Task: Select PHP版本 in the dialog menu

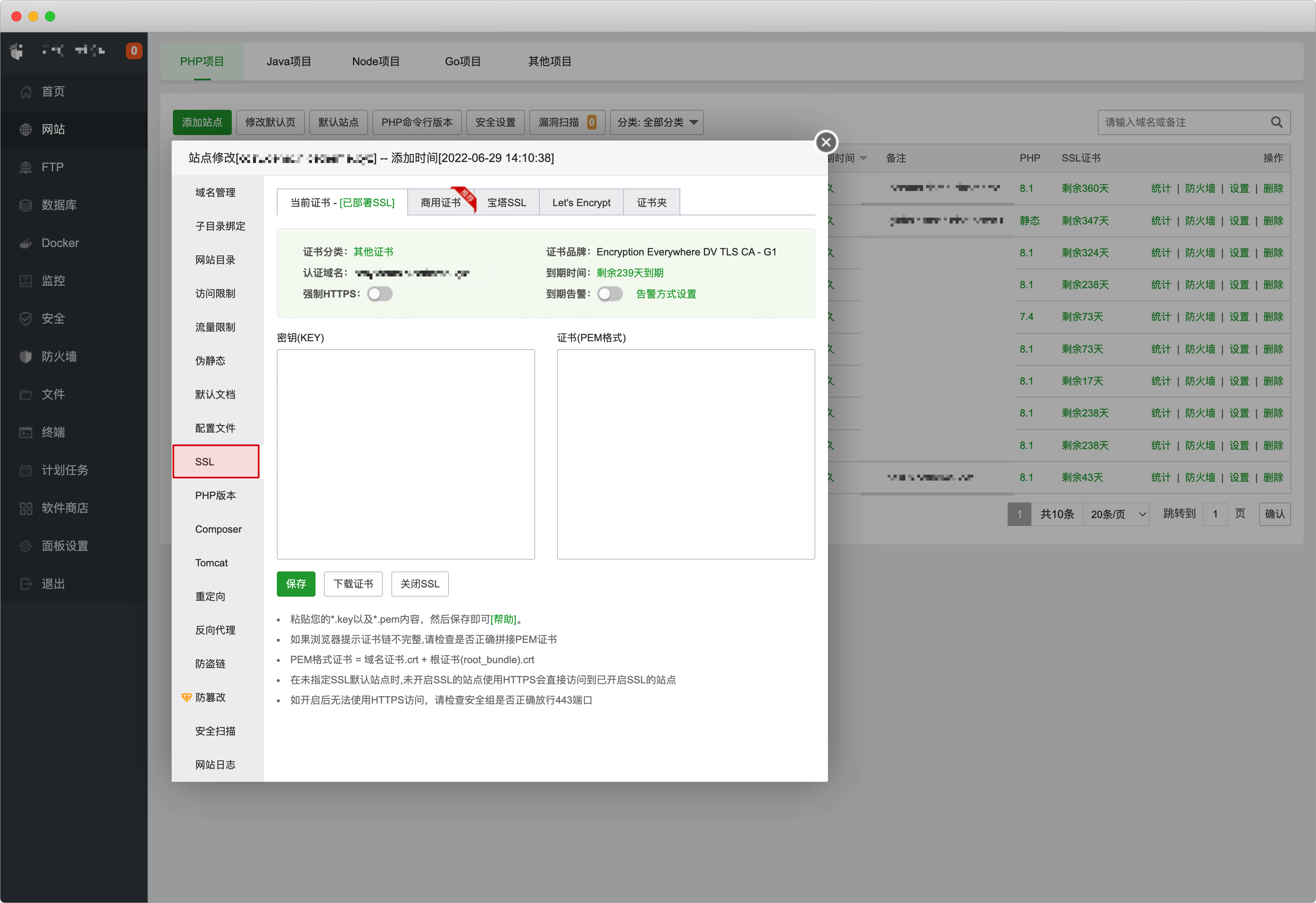Action: point(215,496)
